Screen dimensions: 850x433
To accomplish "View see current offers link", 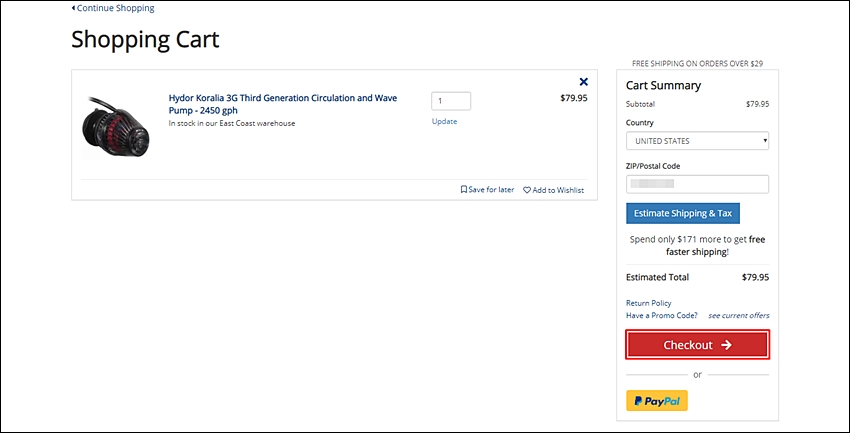I will (x=739, y=315).
